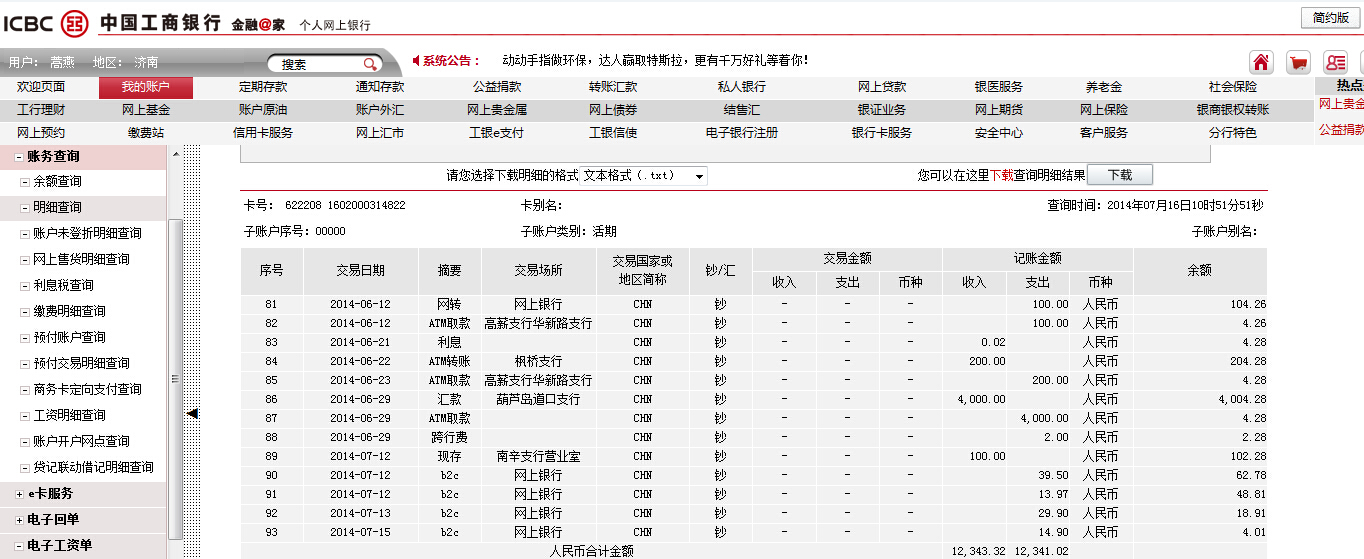Go to the 欢迎页面 tab
Image resolution: width=1364 pixels, height=559 pixels.
[41, 88]
